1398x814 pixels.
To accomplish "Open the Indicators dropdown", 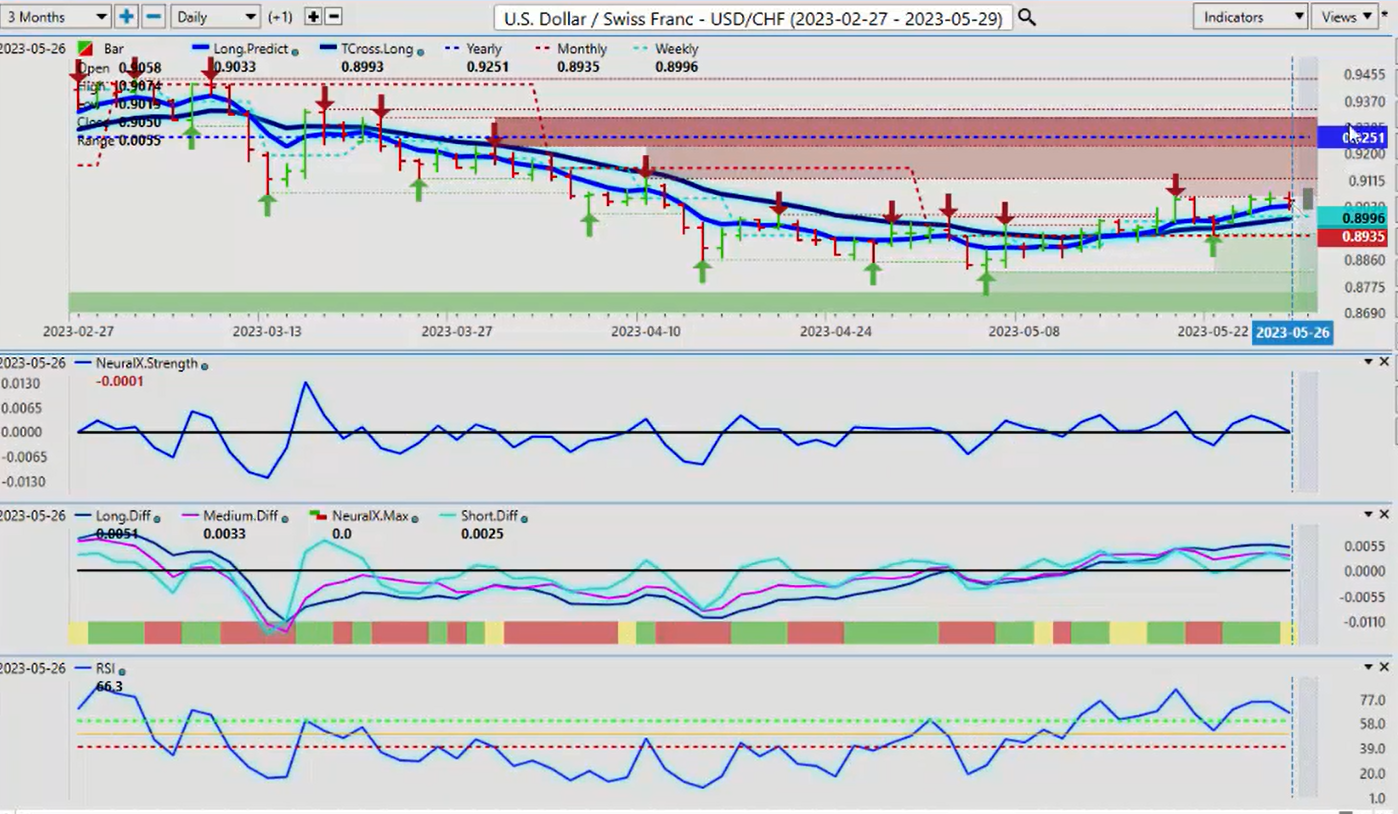I will point(1250,17).
